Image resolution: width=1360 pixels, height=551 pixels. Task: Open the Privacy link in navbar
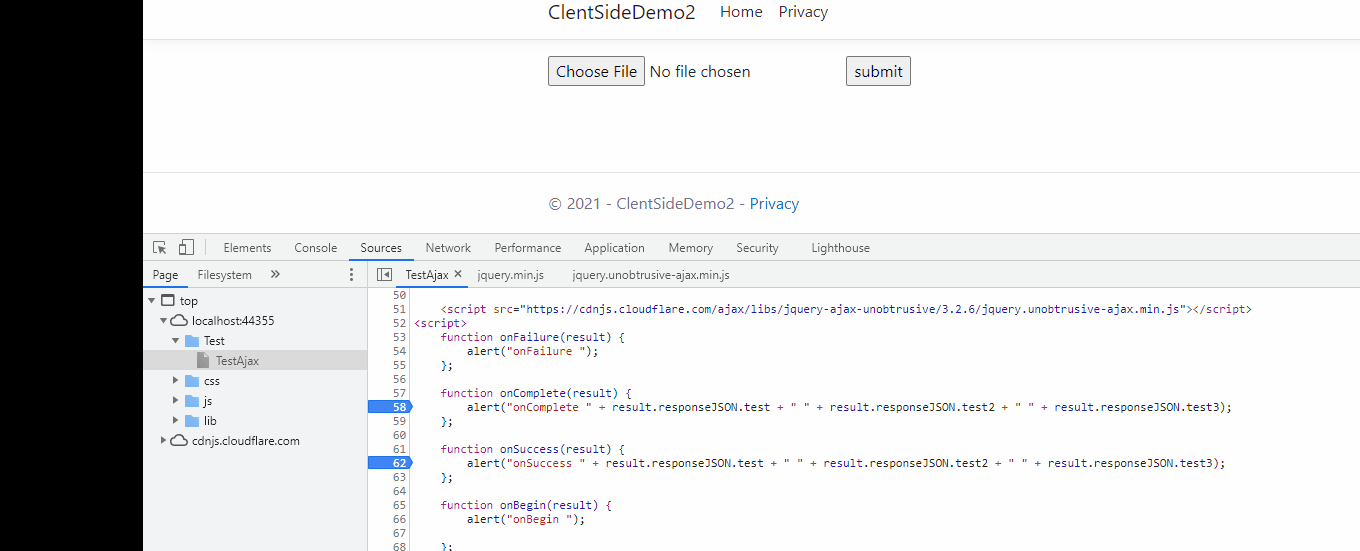point(803,12)
